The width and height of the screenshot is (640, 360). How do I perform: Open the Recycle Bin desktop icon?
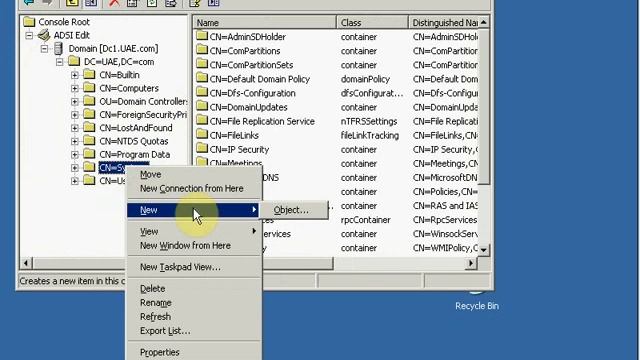click(x=477, y=301)
